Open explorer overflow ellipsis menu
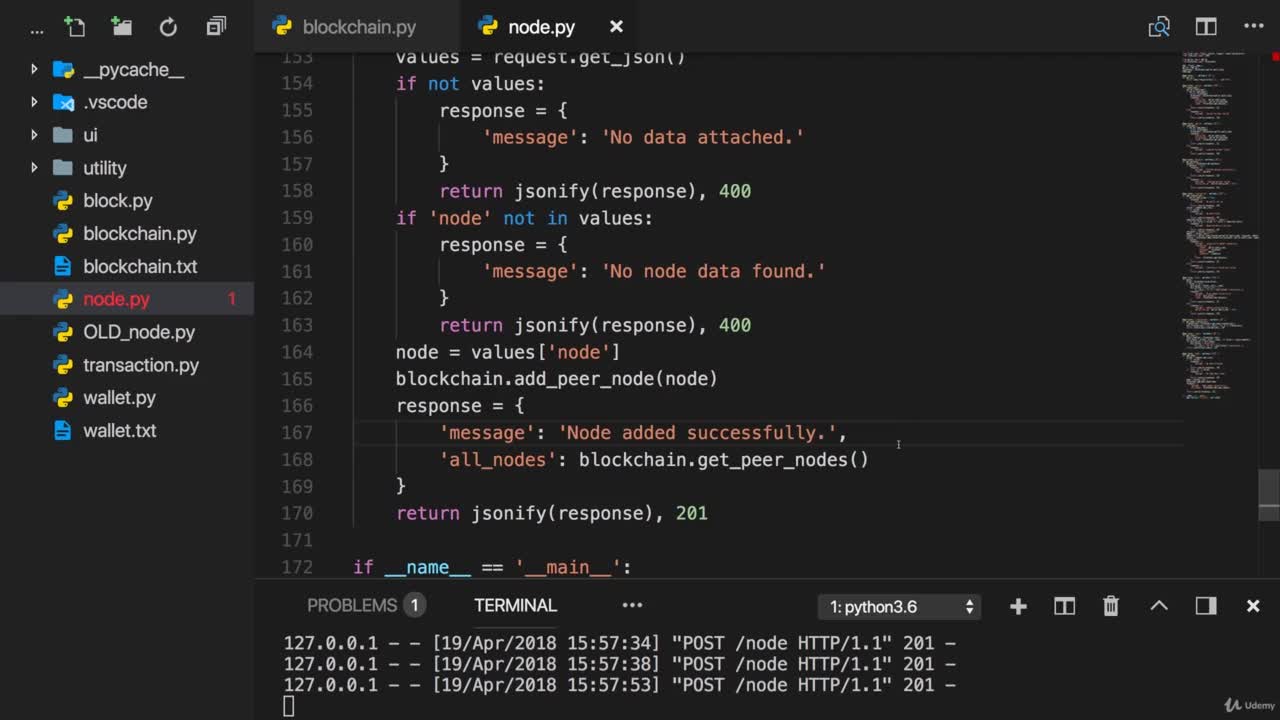The width and height of the screenshot is (1280, 720). point(37,30)
